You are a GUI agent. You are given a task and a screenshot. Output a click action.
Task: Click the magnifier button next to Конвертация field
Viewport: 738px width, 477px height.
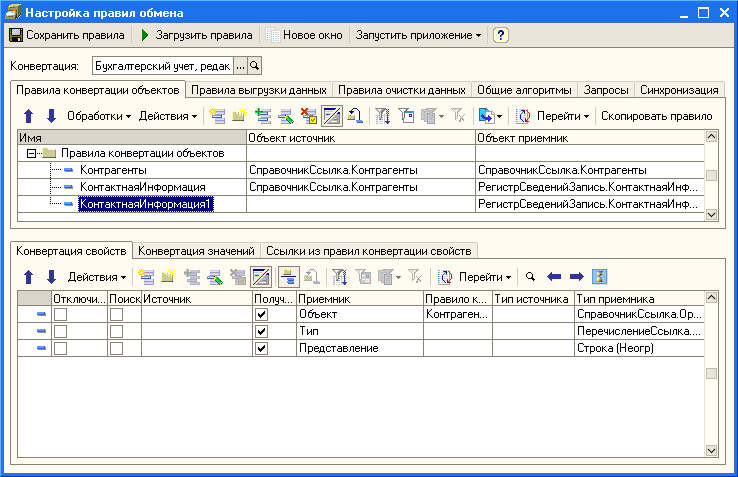coord(254,66)
